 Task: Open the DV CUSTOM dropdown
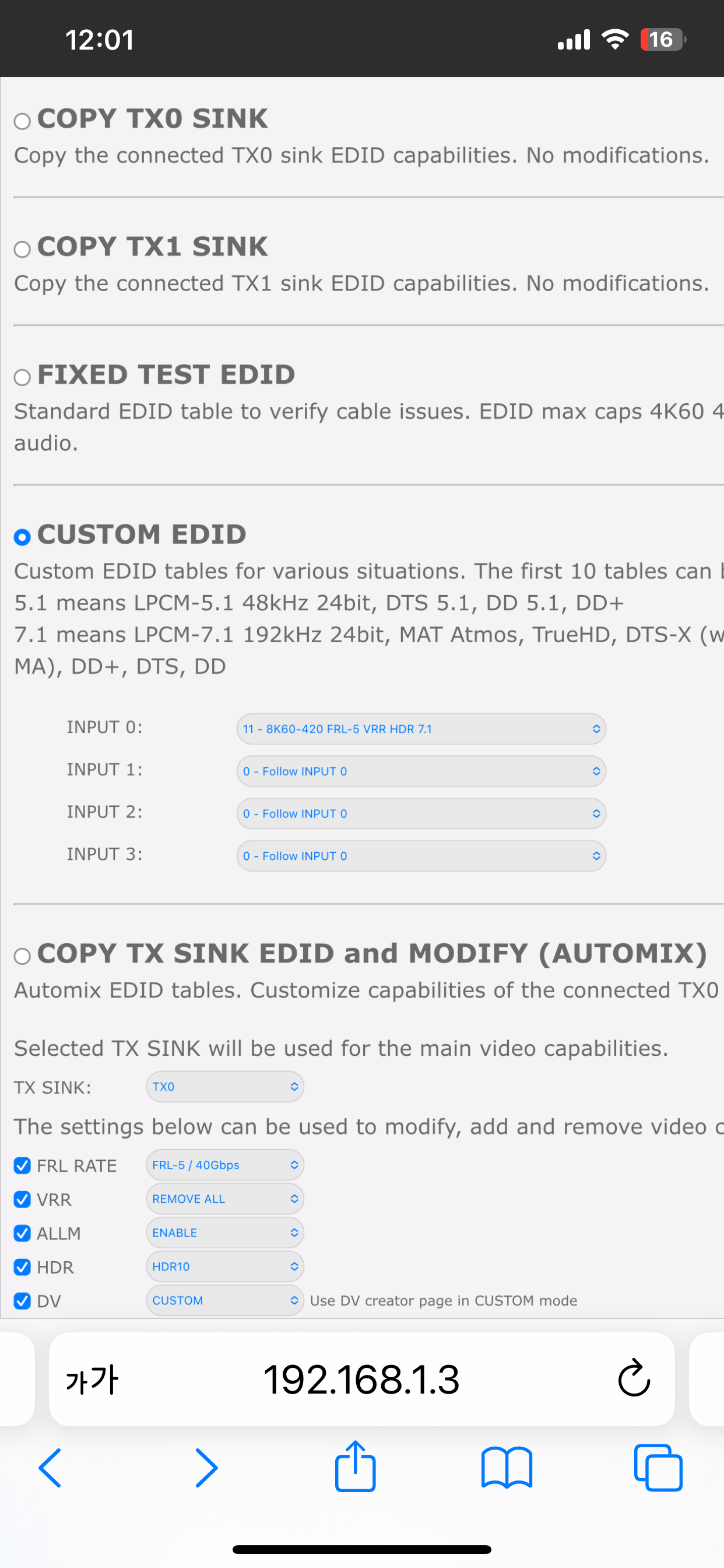pos(224,1300)
